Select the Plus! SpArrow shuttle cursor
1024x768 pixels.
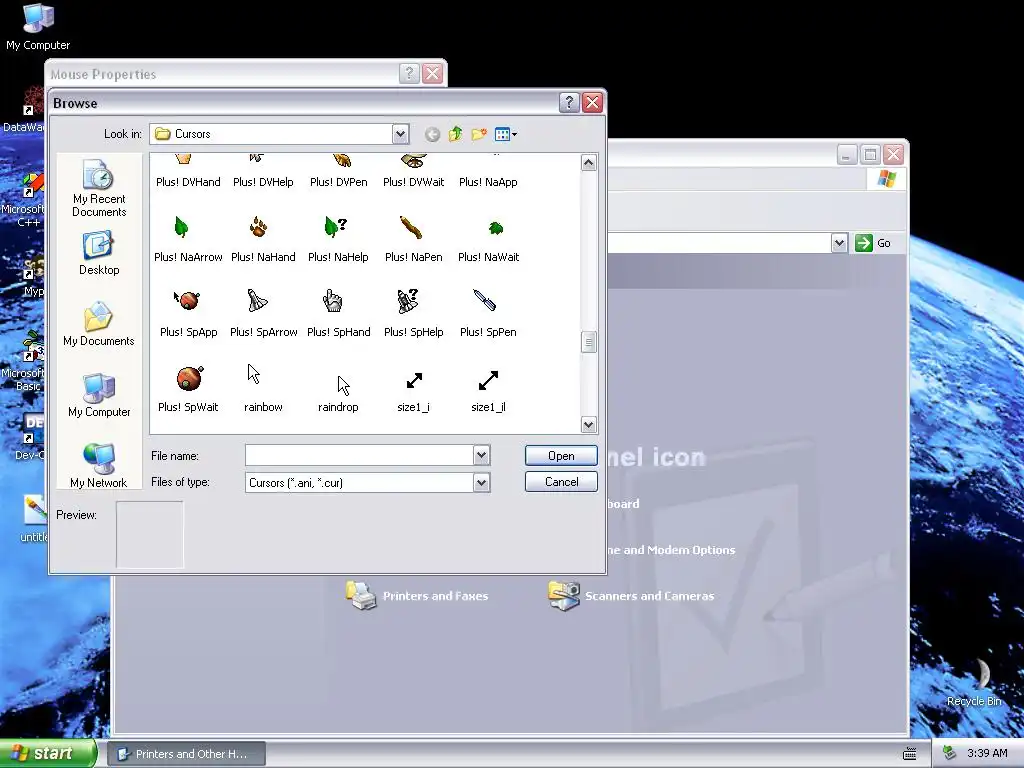click(x=263, y=314)
